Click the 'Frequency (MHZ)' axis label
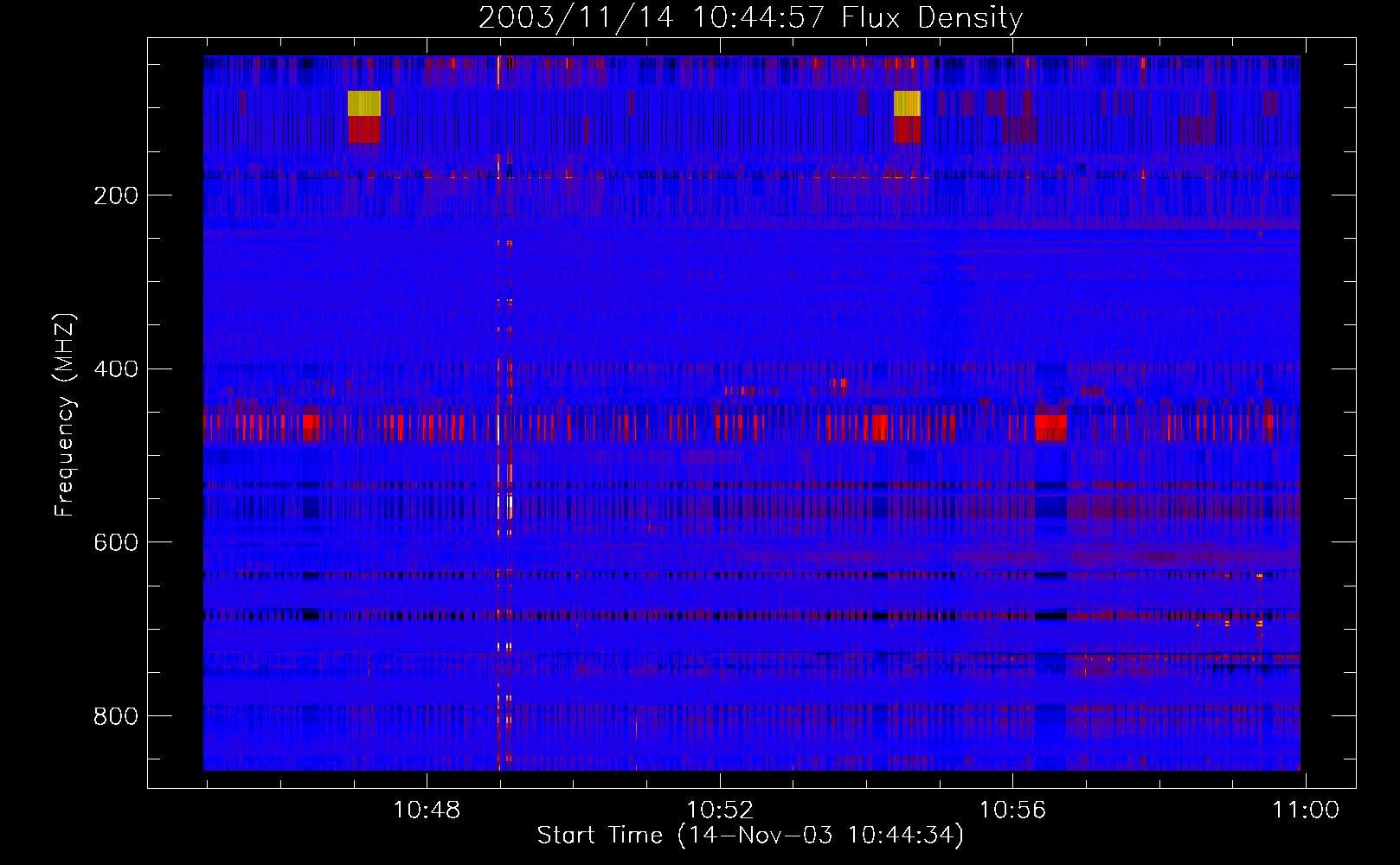 click(x=65, y=414)
